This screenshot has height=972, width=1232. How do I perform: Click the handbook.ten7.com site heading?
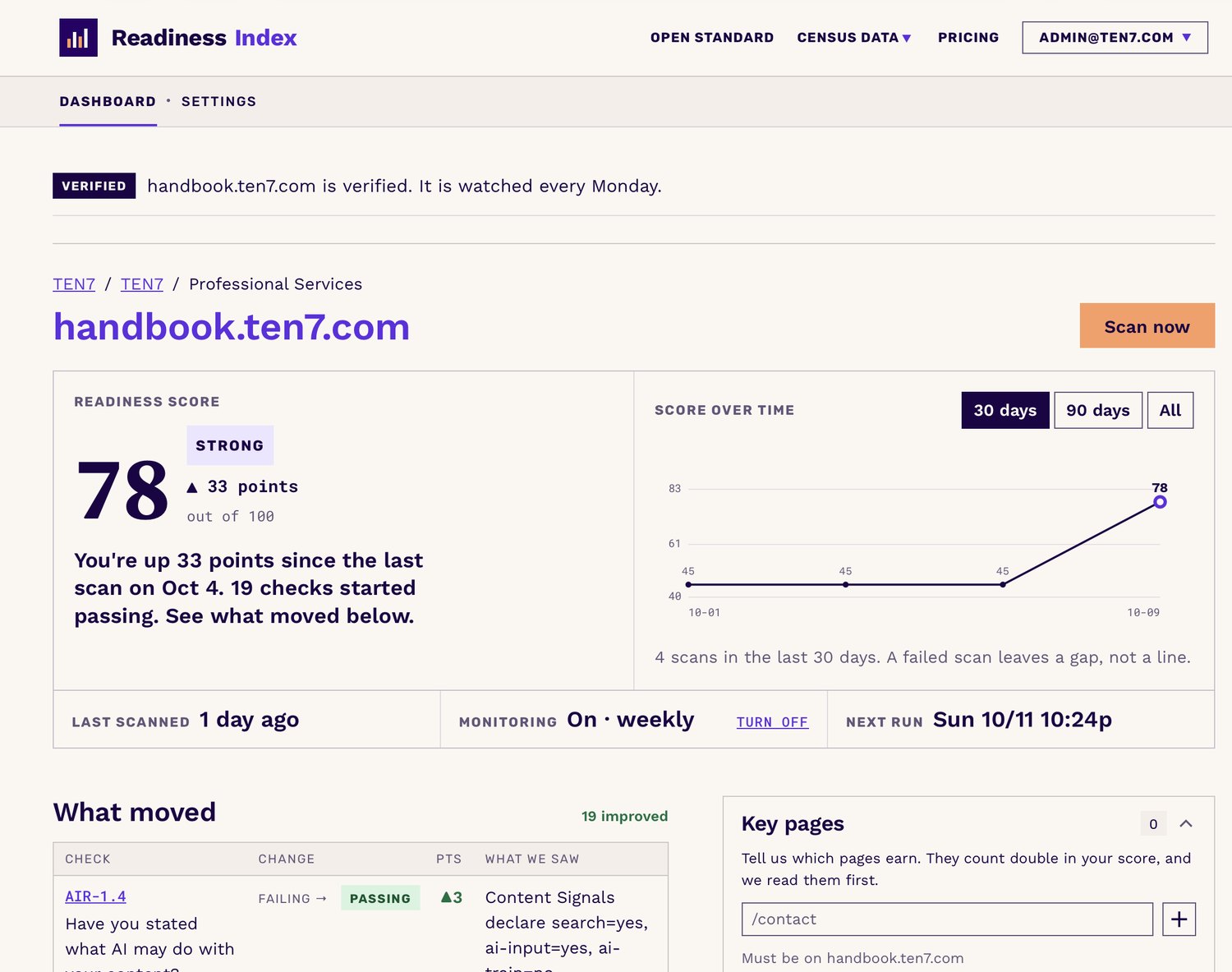tap(232, 327)
